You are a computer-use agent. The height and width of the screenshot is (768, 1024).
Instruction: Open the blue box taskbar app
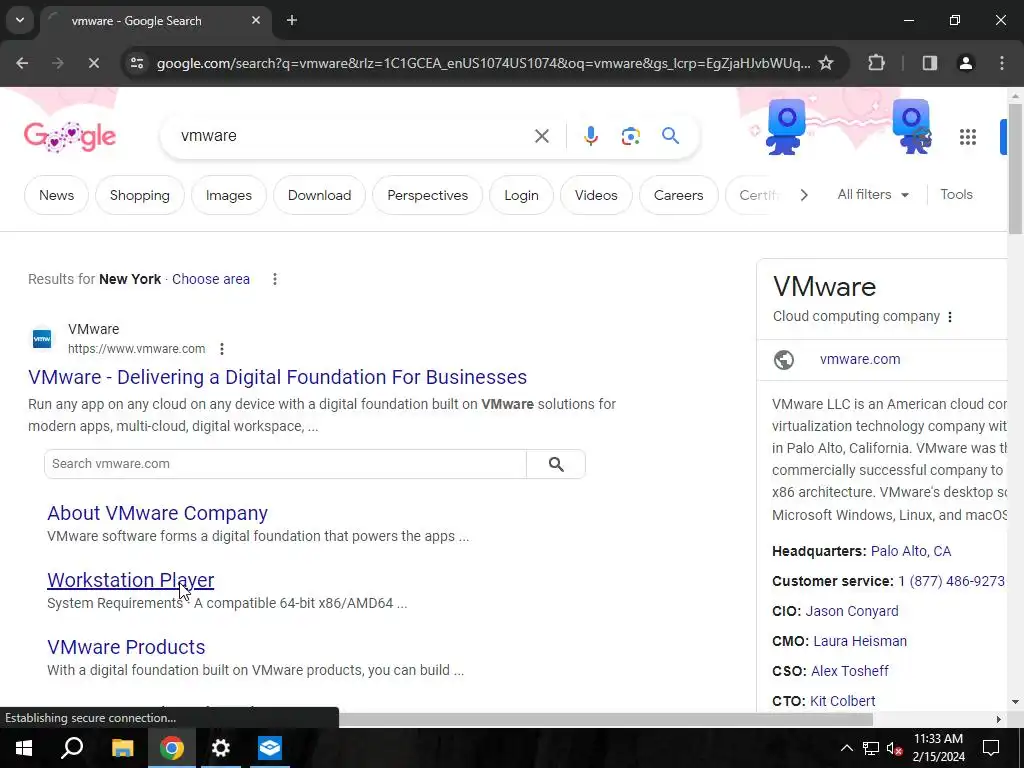(270, 748)
